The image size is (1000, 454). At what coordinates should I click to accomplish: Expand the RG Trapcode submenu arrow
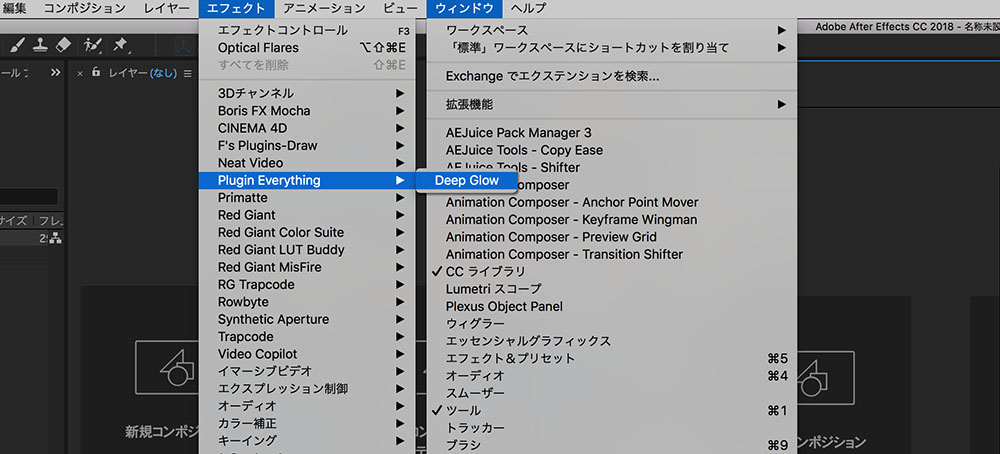click(x=400, y=284)
